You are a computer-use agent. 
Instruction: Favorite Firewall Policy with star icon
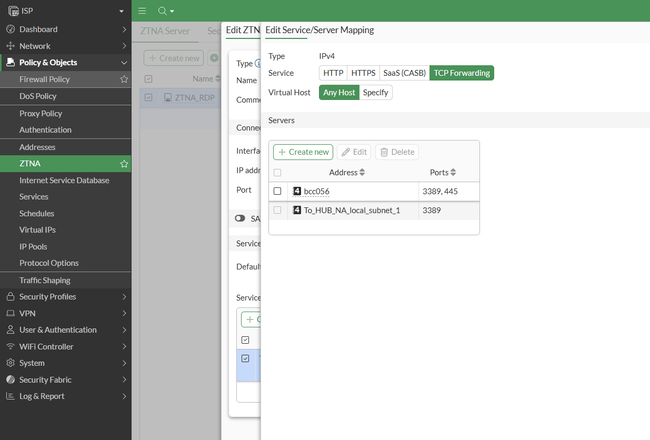point(124,79)
